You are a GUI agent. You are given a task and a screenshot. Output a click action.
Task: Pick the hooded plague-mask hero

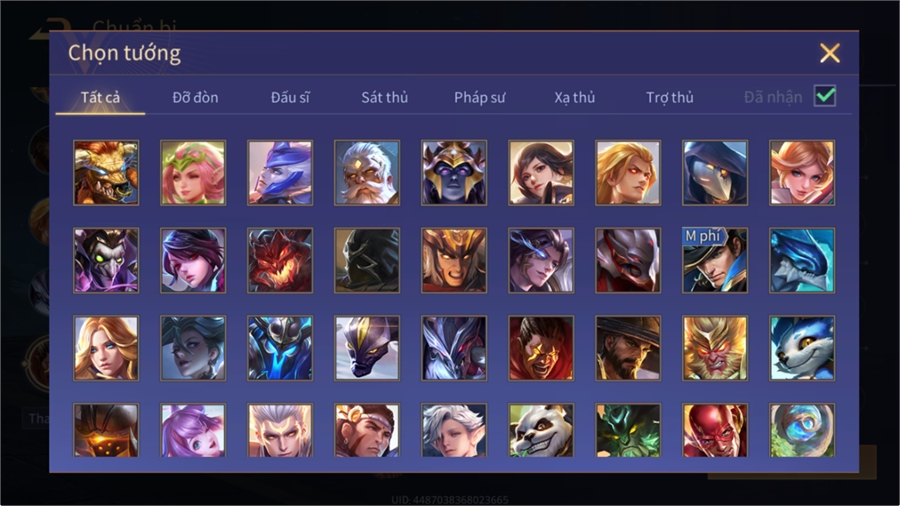(715, 173)
